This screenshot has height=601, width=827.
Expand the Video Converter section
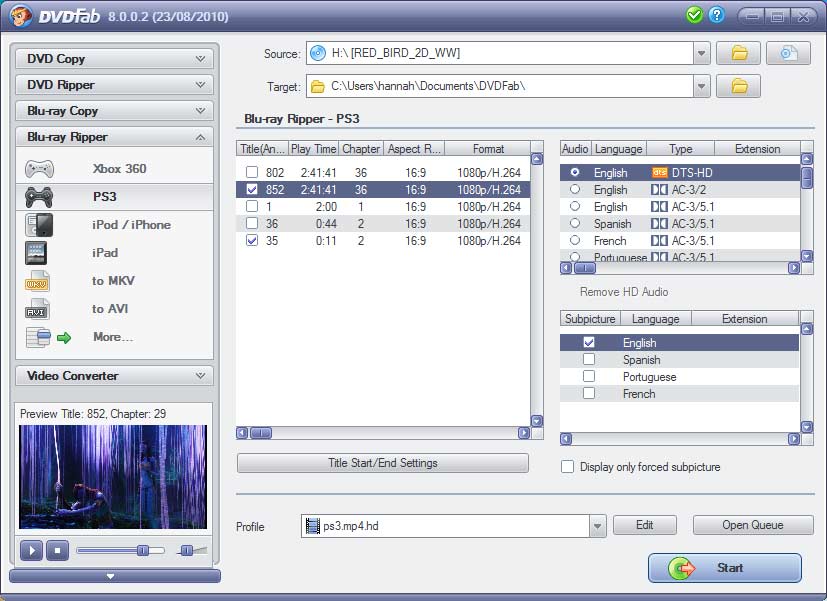pyautogui.click(x=114, y=375)
